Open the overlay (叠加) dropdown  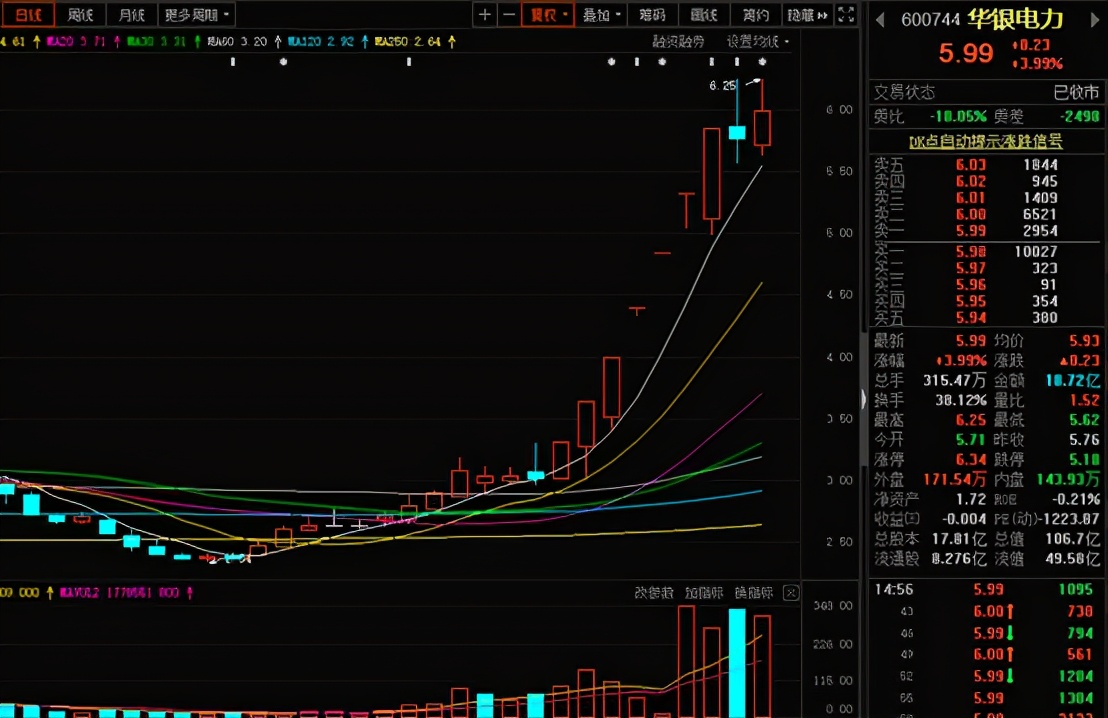point(601,14)
